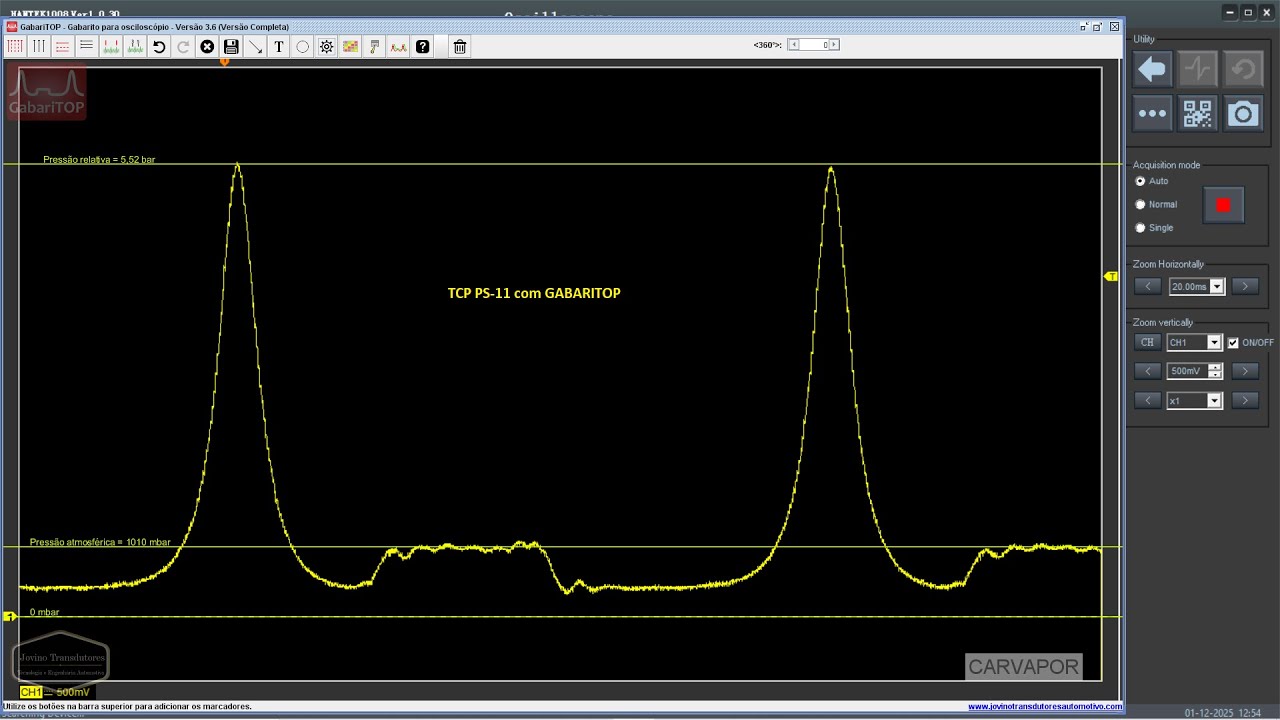The width and height of the screenshot is (1280, 720).
Task: Click the red-topped cylinder markers icon
Action: point(111,46)
